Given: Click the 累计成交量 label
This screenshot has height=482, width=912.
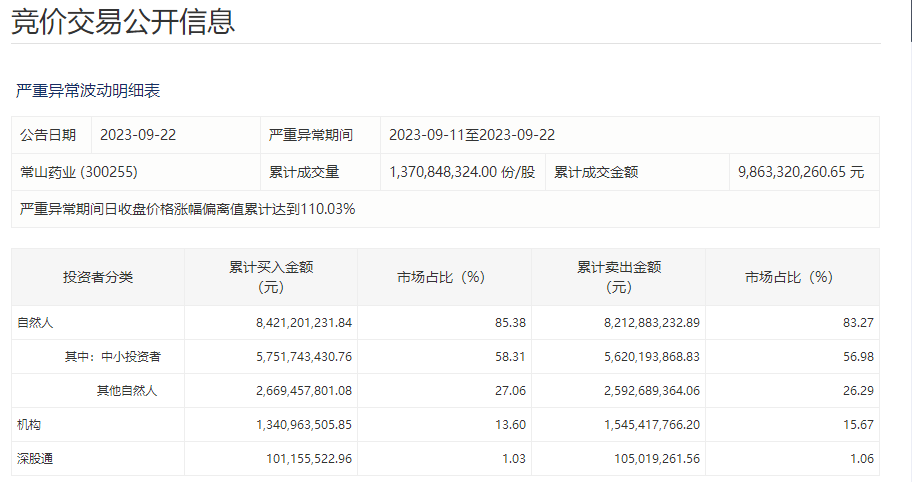Looking at the screenshot, I should (304, 172).
